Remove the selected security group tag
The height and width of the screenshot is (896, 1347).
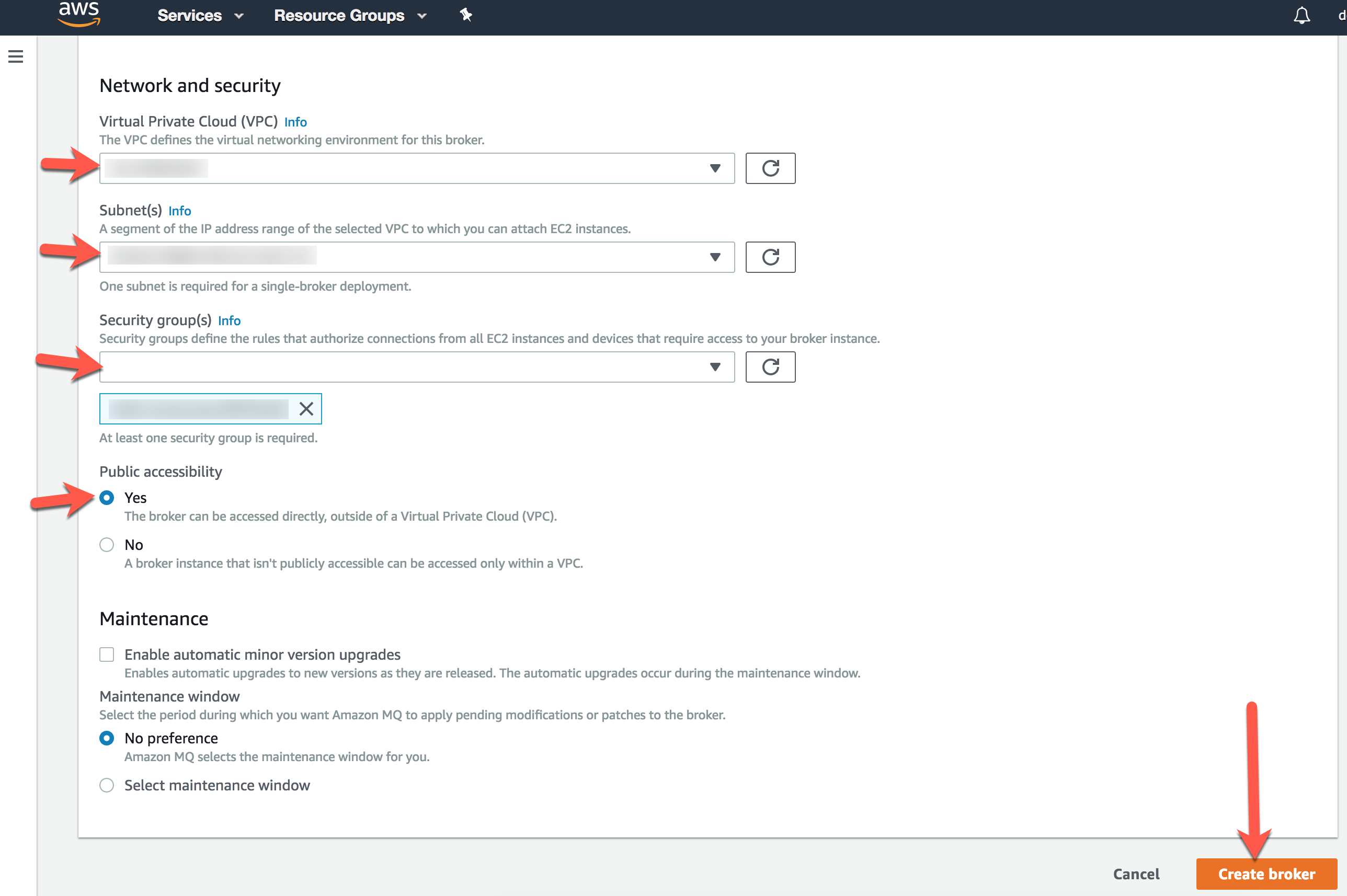click(306, 409)
